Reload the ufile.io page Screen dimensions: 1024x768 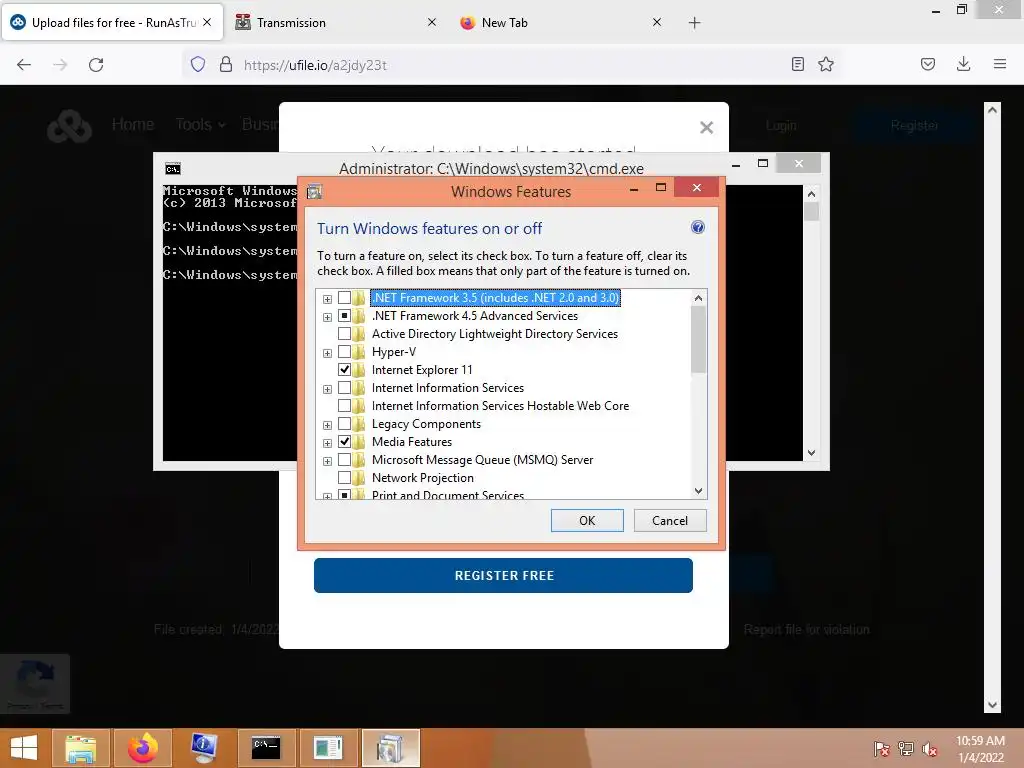(96, 65)
